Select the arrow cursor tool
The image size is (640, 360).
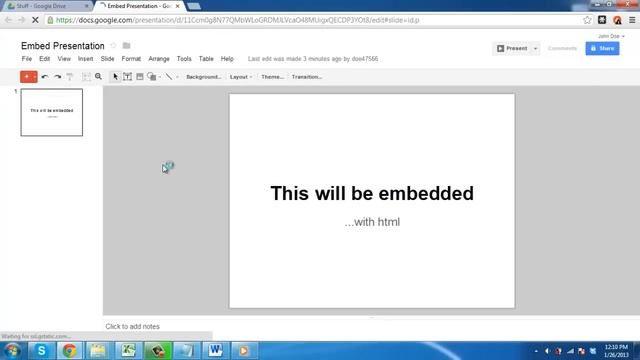point(115,77)
